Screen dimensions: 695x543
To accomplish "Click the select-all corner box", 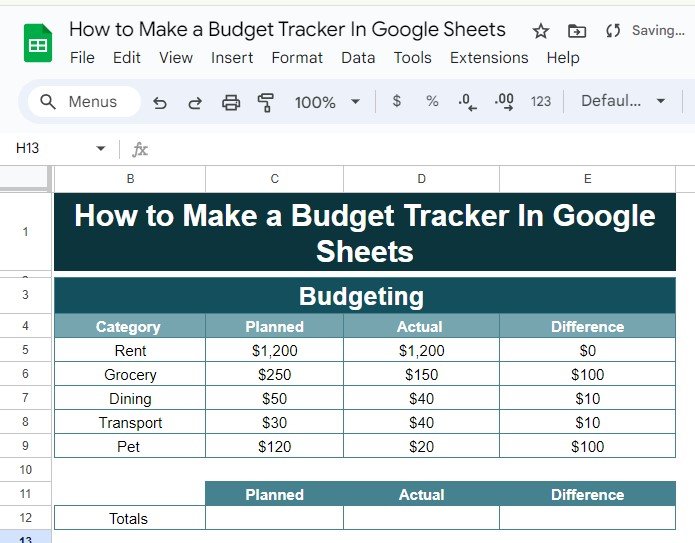I will pyautogui.click(x=24, y=179).
